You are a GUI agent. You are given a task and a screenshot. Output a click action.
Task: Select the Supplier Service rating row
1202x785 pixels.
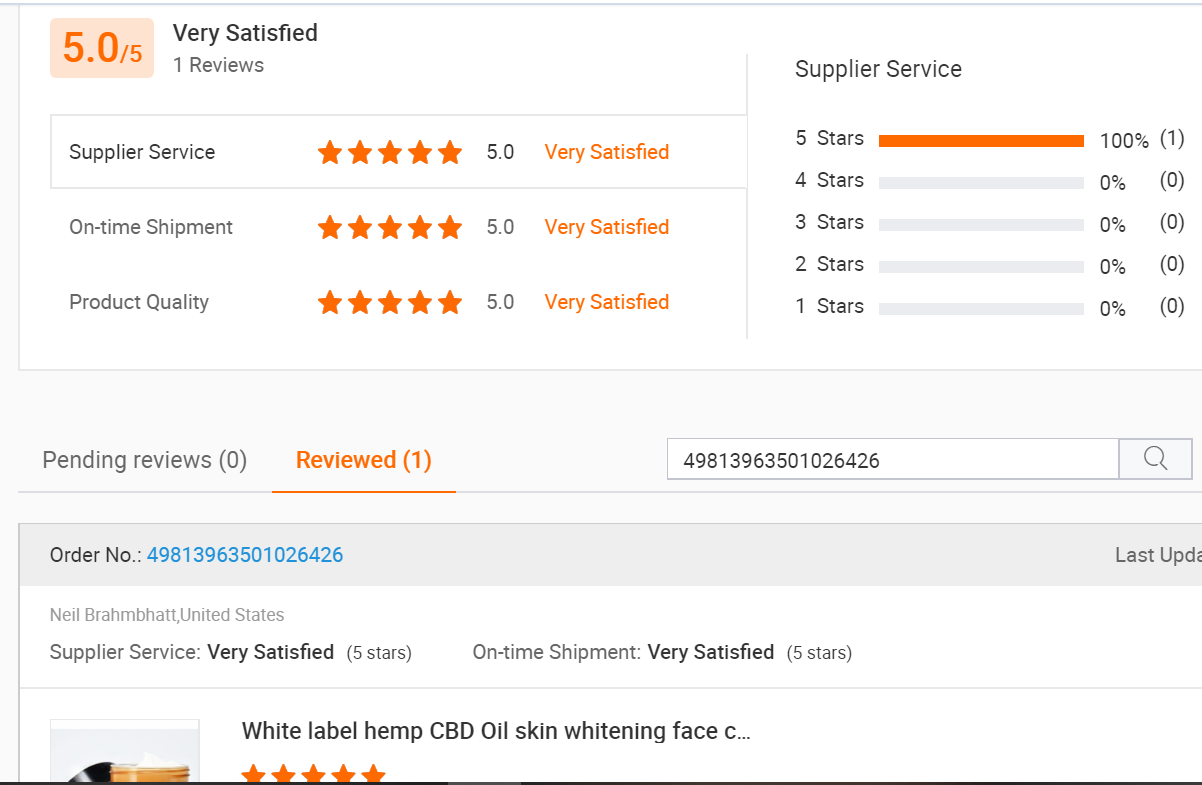[398, 152]
